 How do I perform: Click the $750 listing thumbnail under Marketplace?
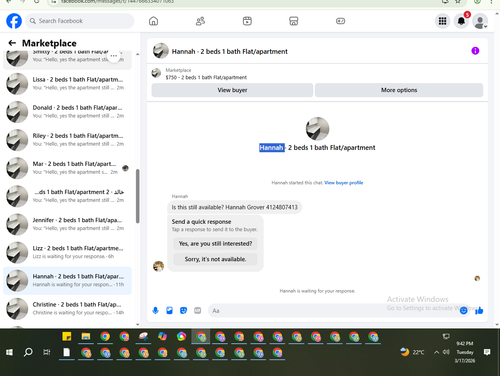tap(156, 73)
